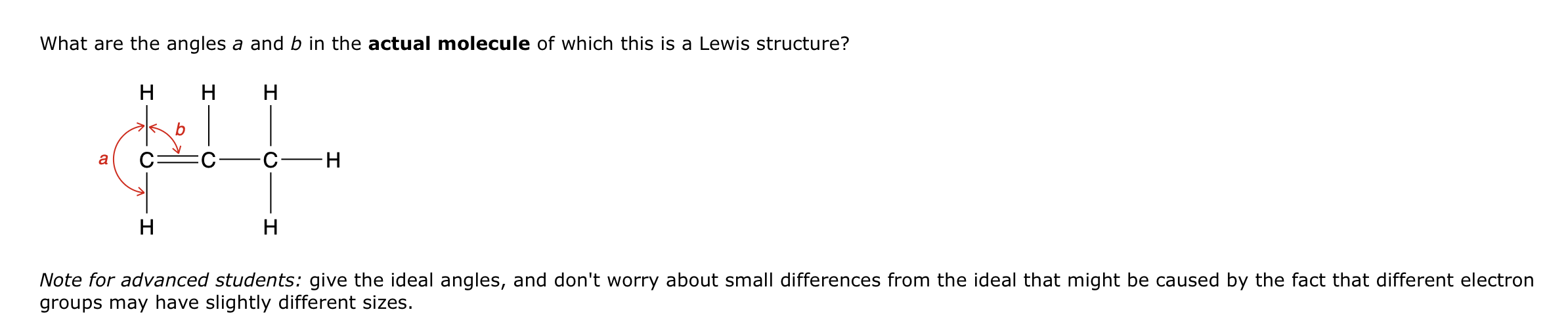Click the red angle label b
The width and height of the screenshot is (1568, 318).
click(180, 129)
